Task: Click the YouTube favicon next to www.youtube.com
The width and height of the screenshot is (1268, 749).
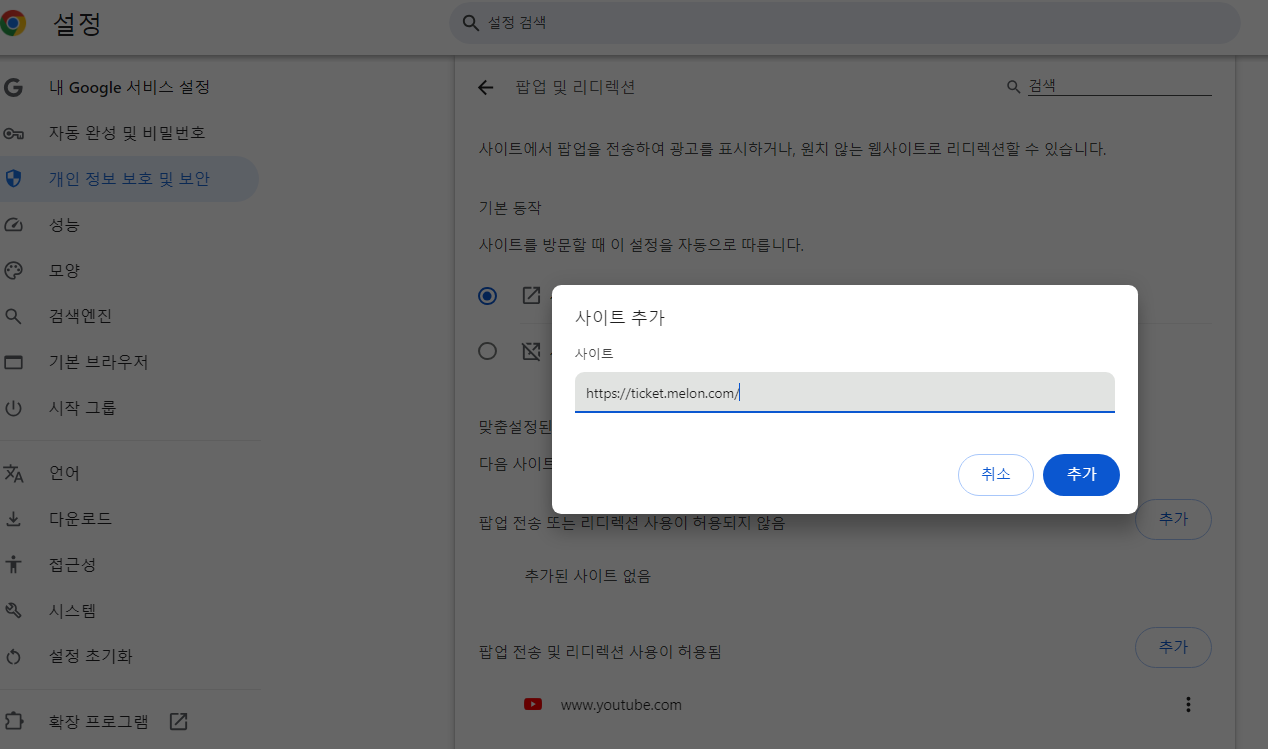Action: pyautogui.click(x=533, y=704)
